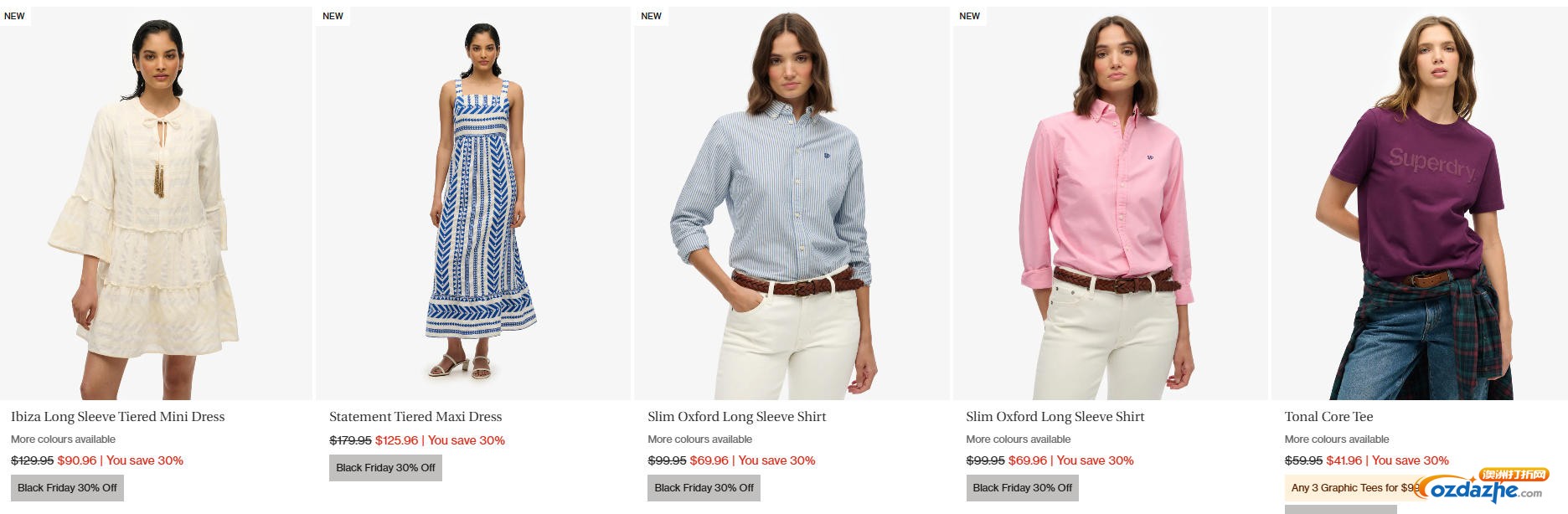Click the NEW badge on the Maxi Dress
This screenshot has width=1568, height=514.
tap(333, 16)
